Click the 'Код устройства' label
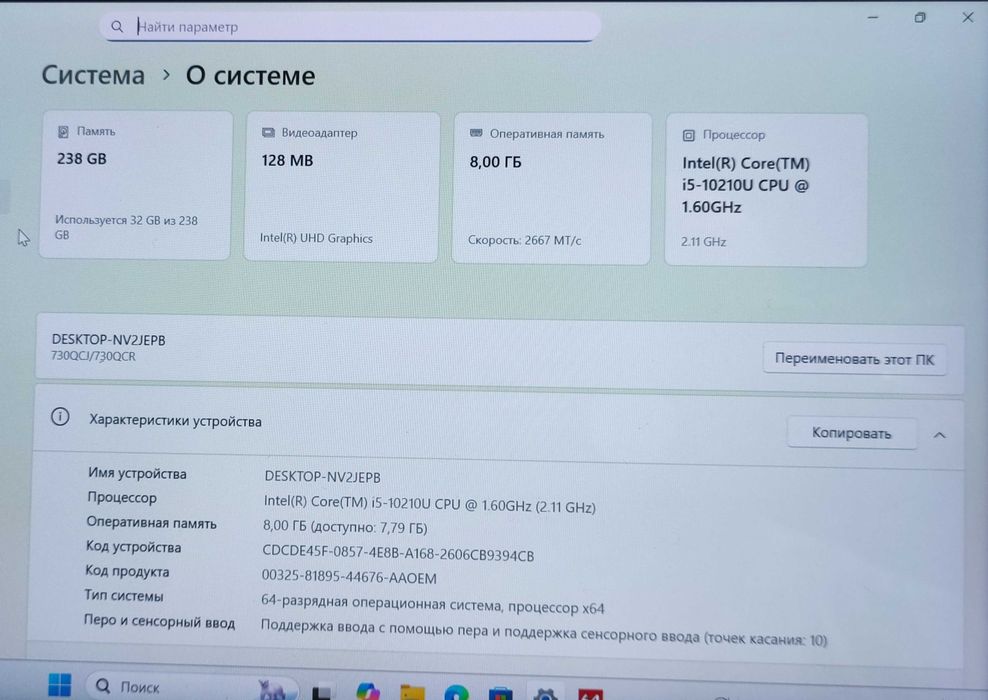The image size is (988, 700). click(134, 547)
